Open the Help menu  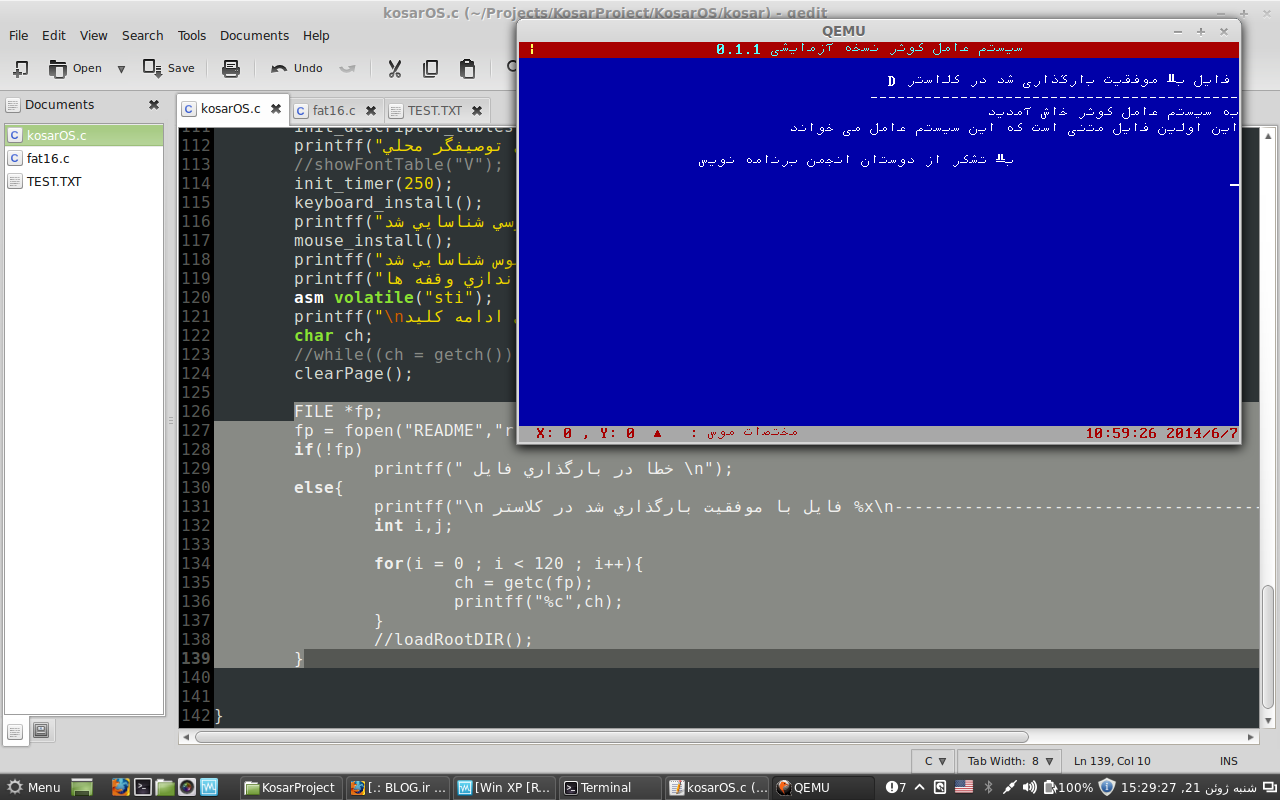click(316, 35)
